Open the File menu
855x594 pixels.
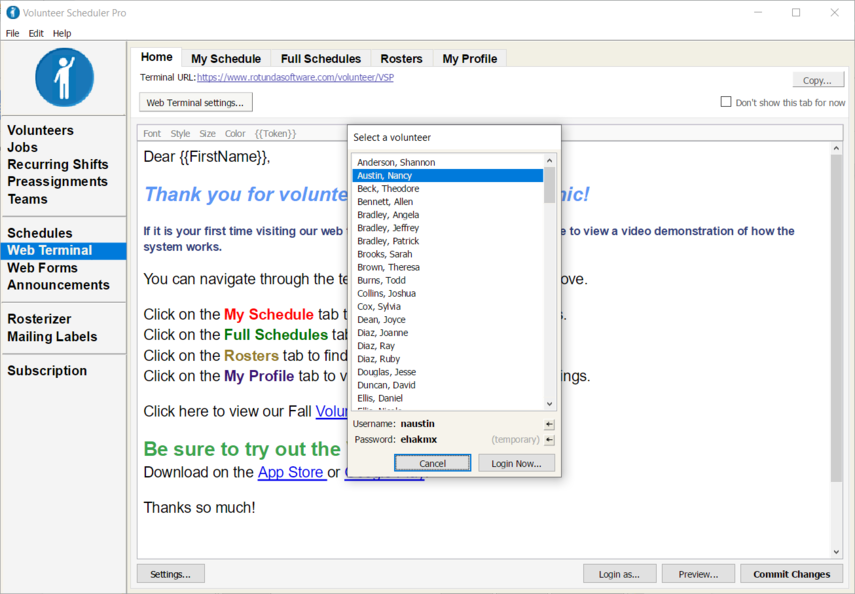[x=12, y=33]
